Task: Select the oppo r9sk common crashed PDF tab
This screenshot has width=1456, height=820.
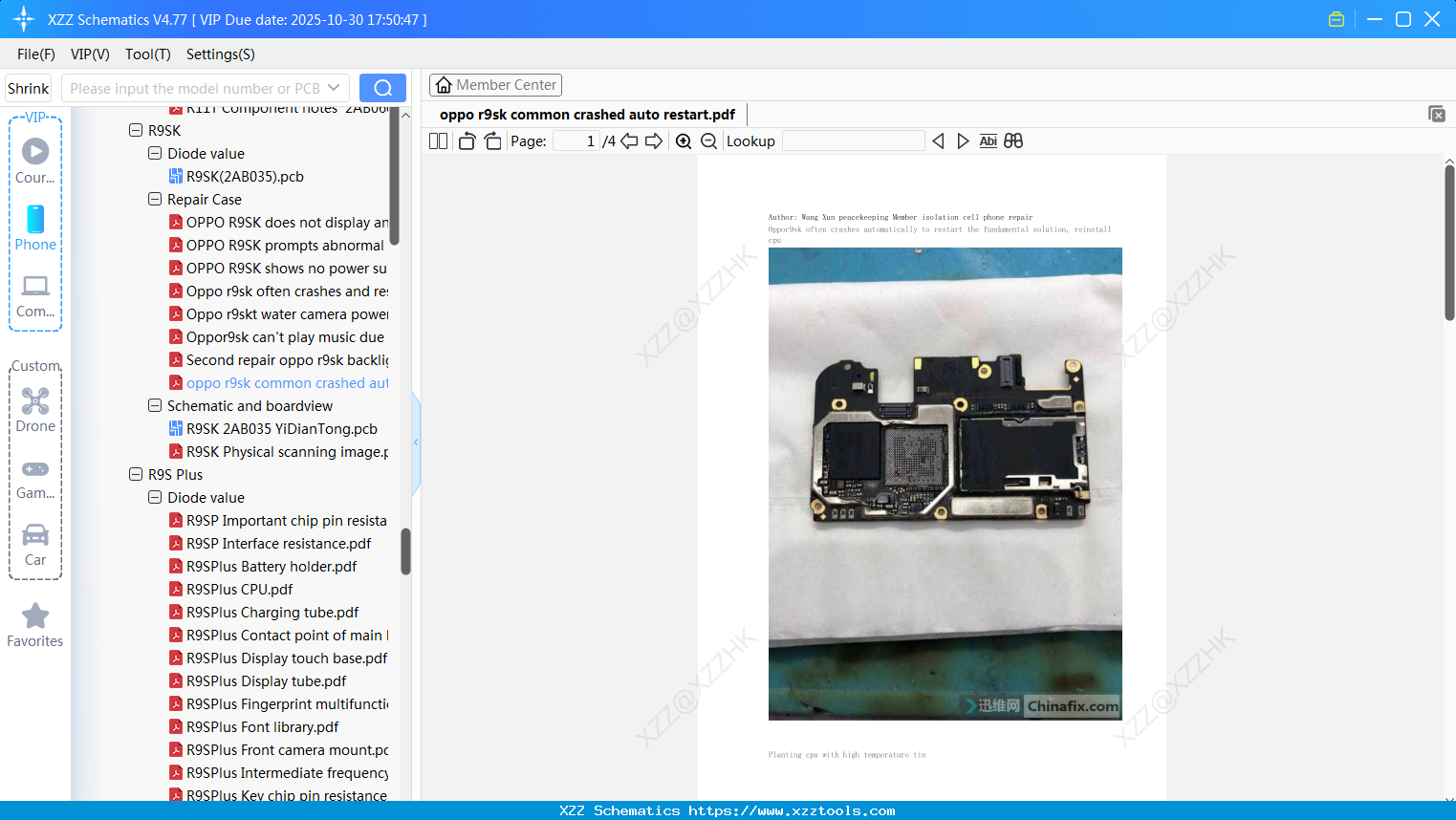Action: pos(587,115)
